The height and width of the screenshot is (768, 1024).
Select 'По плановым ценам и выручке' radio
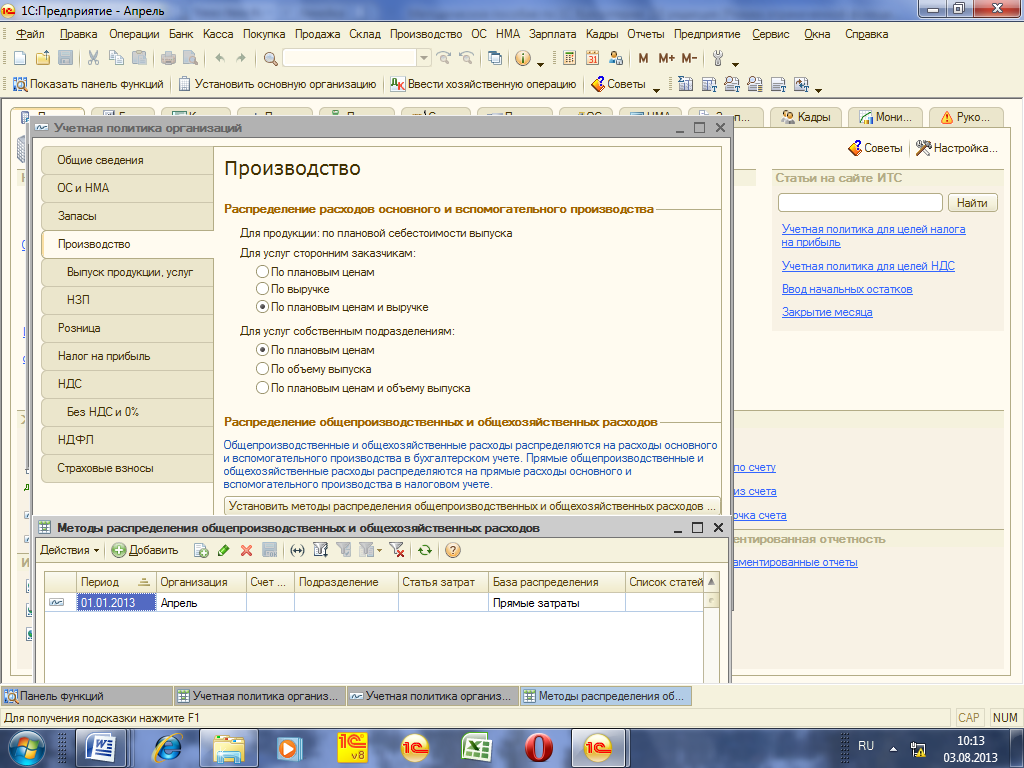[x=262, y=306]
